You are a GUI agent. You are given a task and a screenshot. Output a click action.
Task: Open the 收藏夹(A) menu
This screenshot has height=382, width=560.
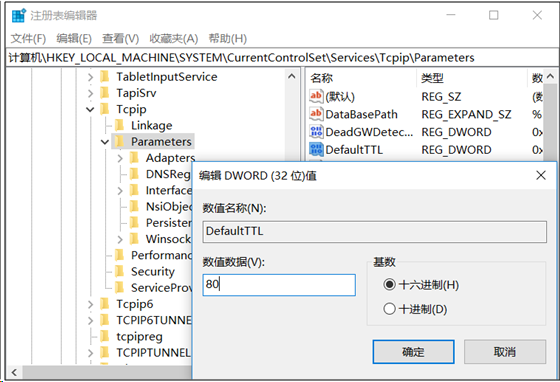174,38
